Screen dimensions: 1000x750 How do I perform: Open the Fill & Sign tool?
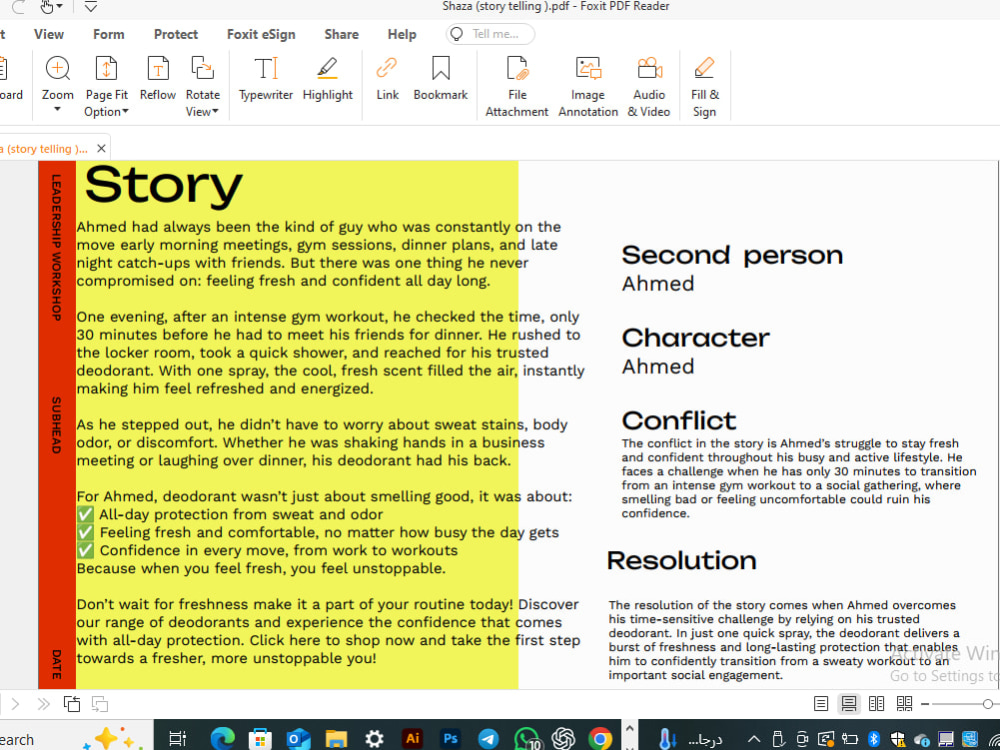pyautogui.click(x=705, y=87)
